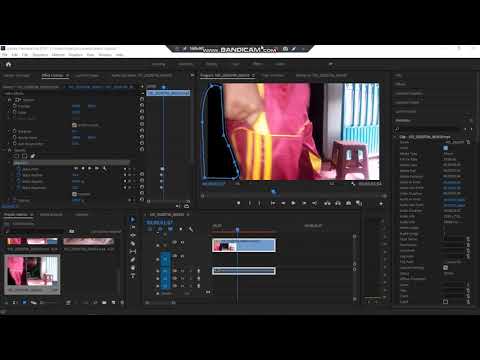Select the Ripple Edit tool
This screenshot has width=480, height=360.
pyautogui.click(x=133, y=235)
